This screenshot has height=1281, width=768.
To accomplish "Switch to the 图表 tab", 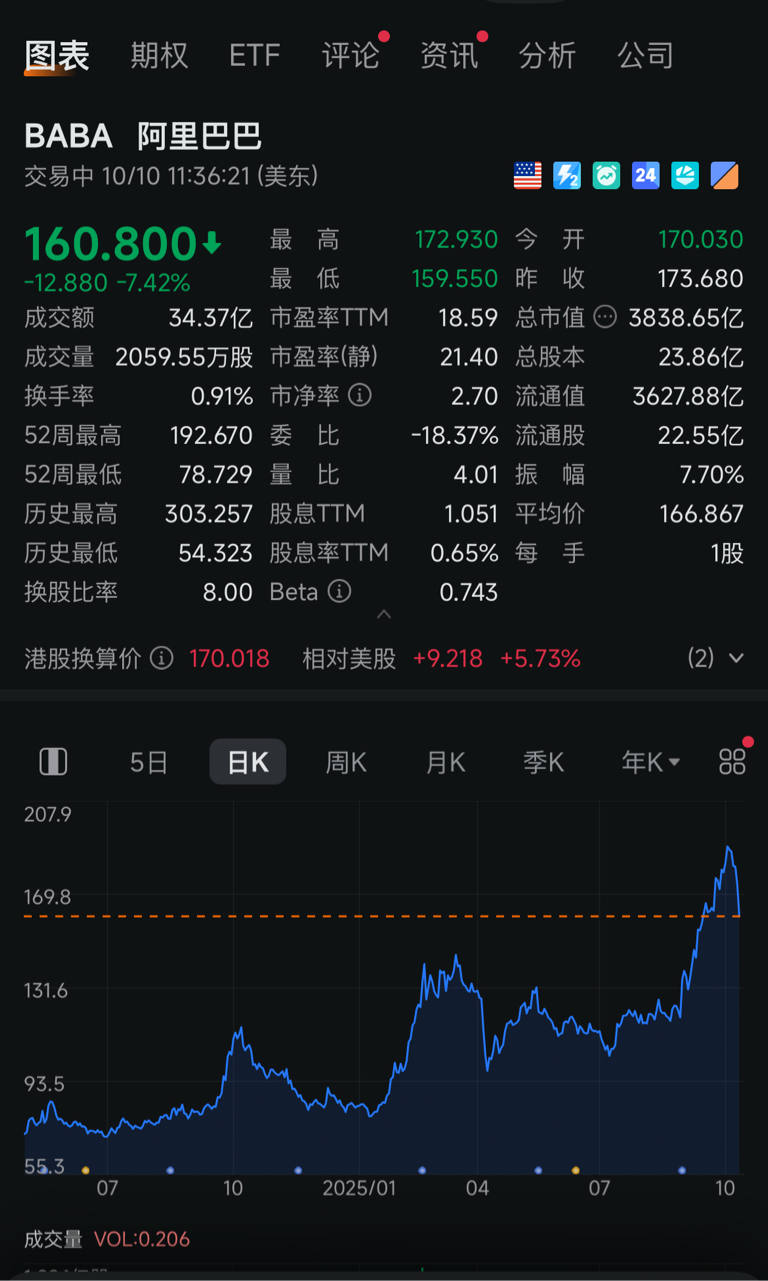I will click(57, 55).
